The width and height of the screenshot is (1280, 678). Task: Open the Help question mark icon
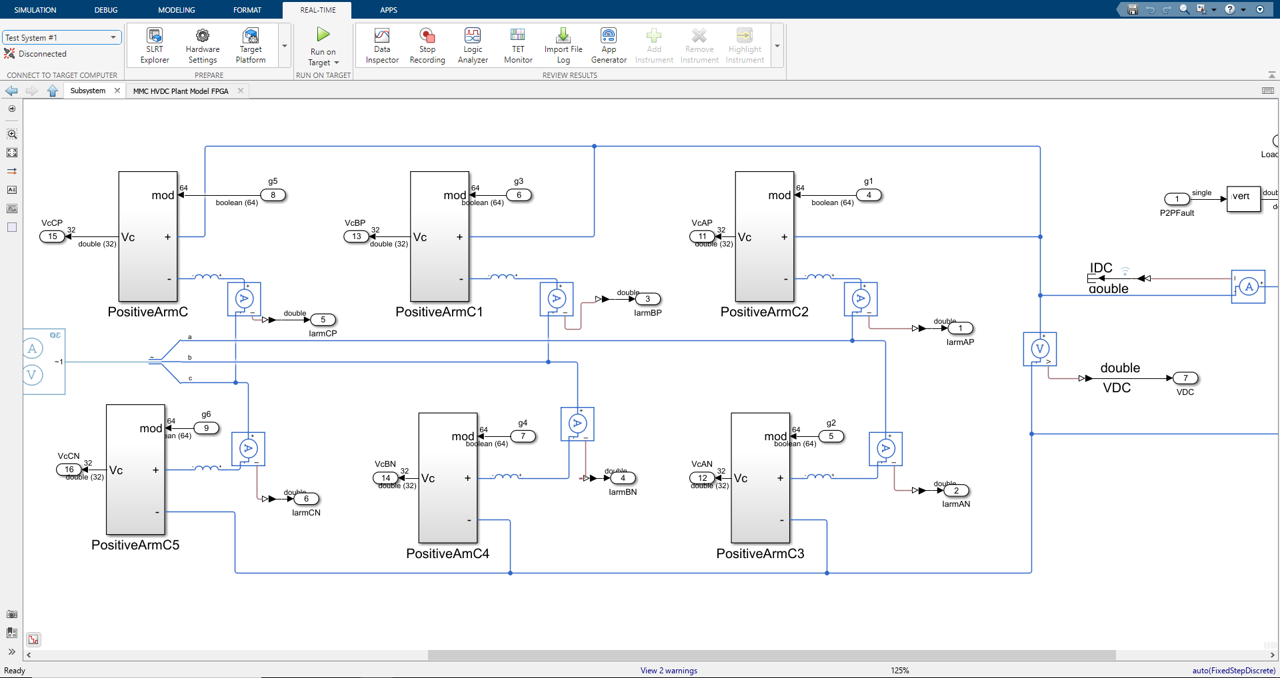pos(1230,9)
